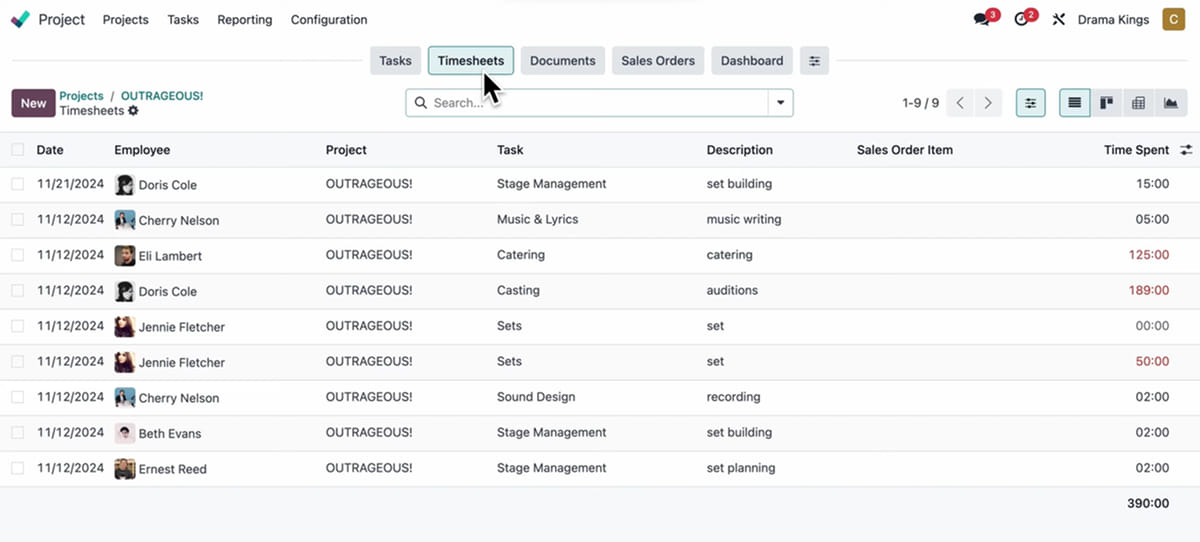The width and height of the screenshot is (1200, 542).
Task: Click the 390:00 total value
Action: pos(1148,504)
